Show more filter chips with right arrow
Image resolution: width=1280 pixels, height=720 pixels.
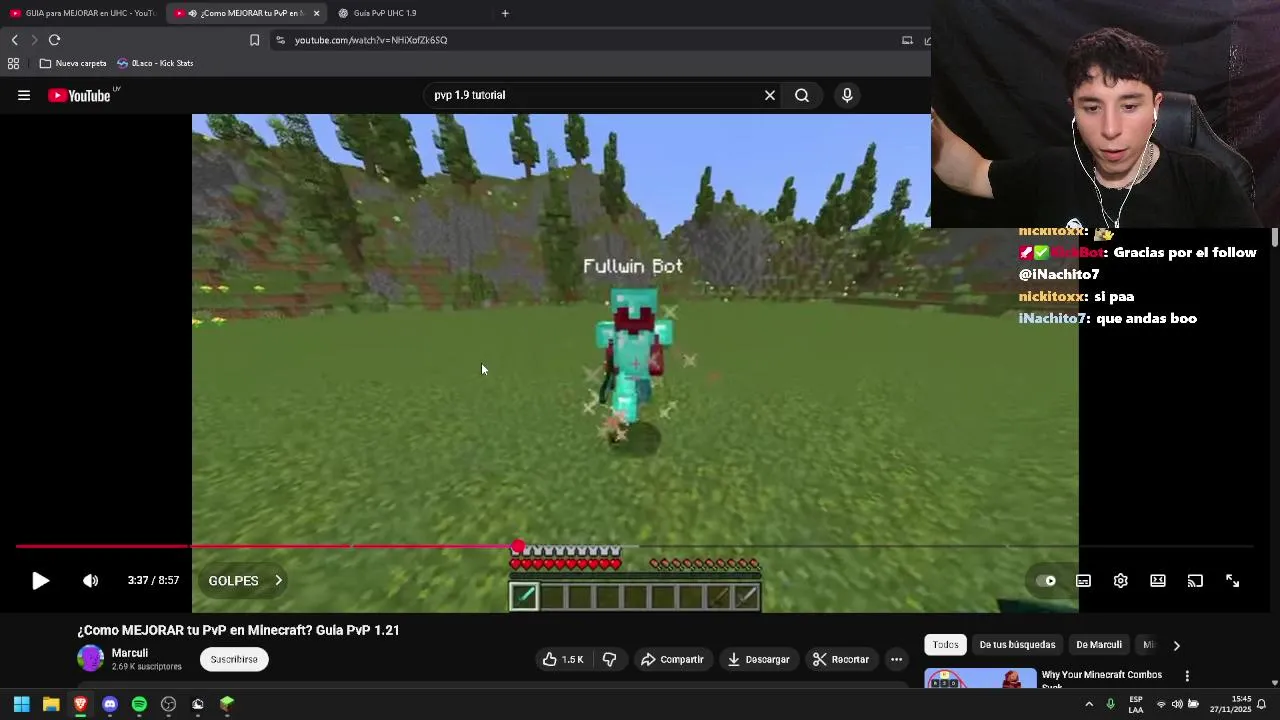pyautogui.click(x=1176, y=645)
